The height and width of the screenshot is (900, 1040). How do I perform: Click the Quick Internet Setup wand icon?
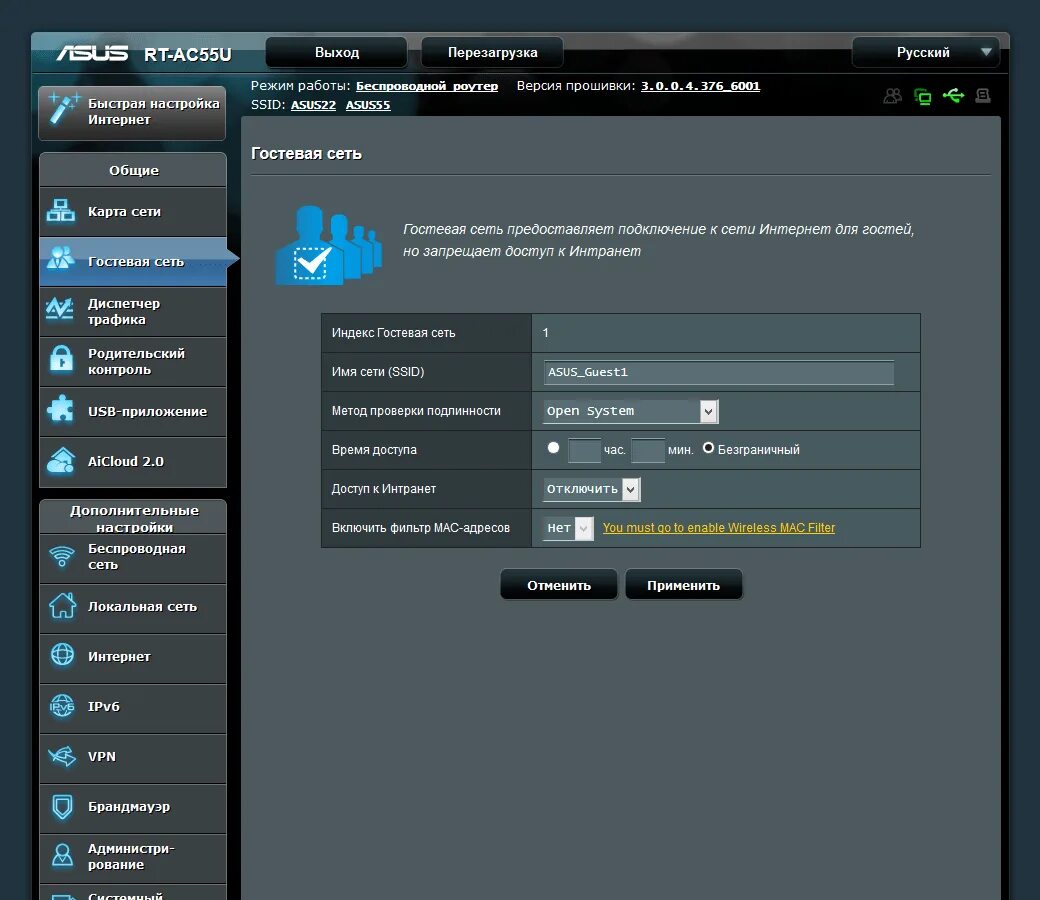pos(64,109)
